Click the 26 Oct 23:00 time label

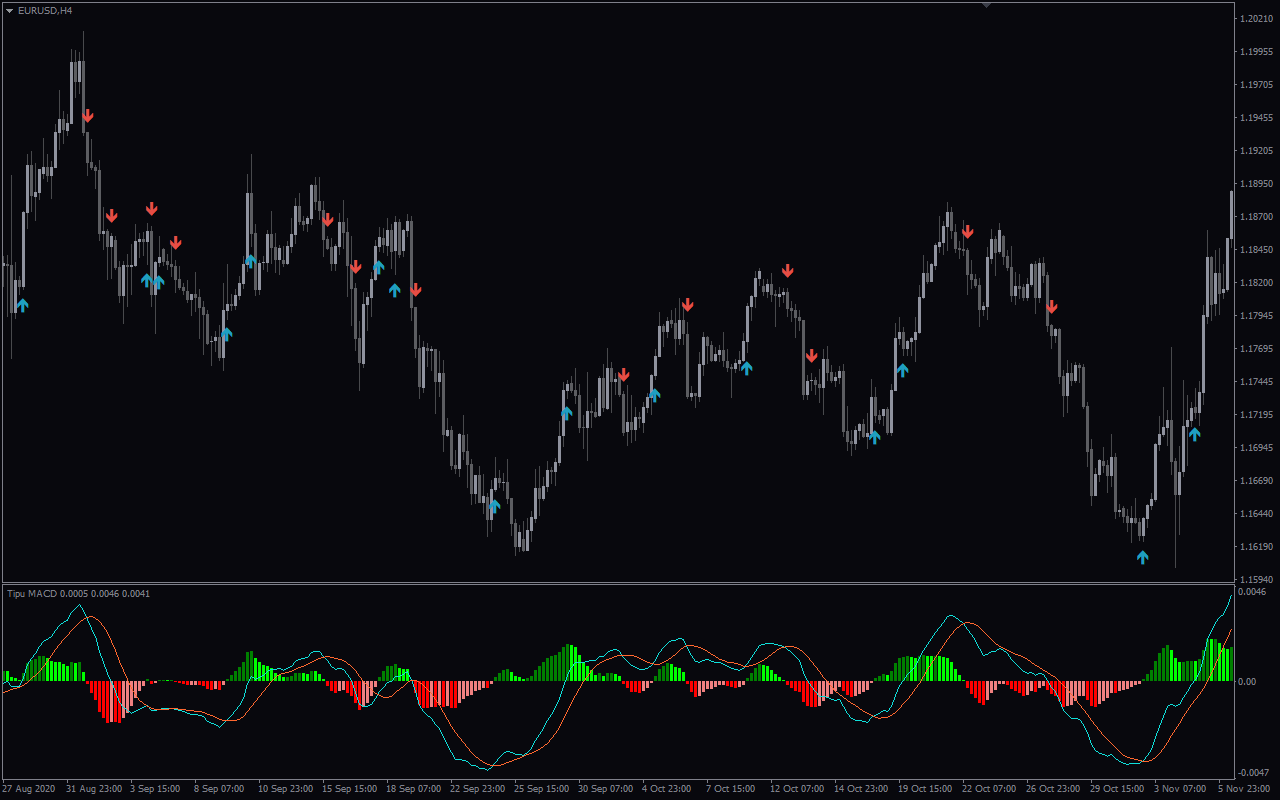pos(1054,789)
